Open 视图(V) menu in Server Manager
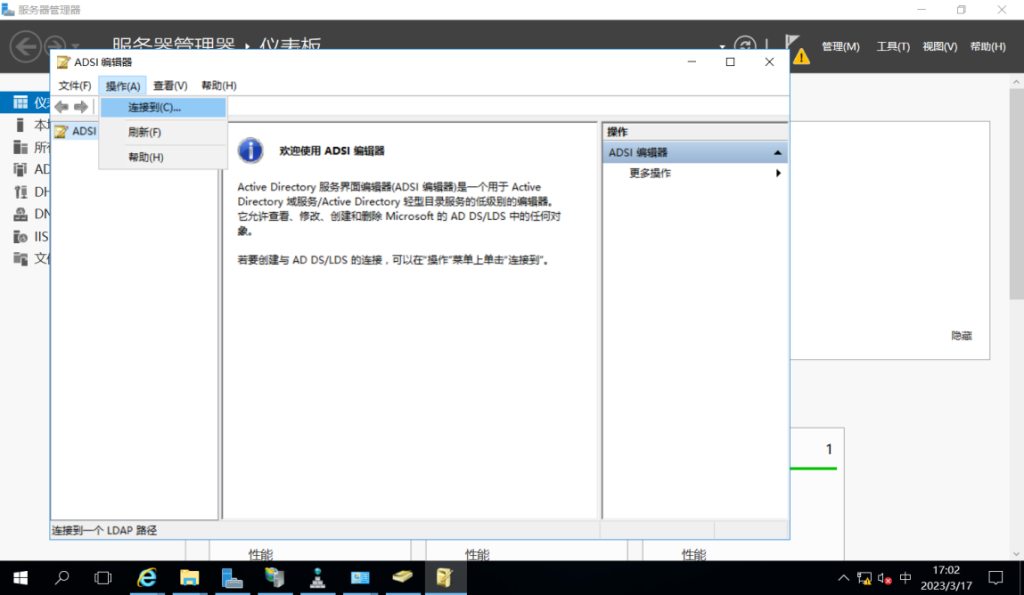This screenshot has width=1024, height=595. [940, 46]
